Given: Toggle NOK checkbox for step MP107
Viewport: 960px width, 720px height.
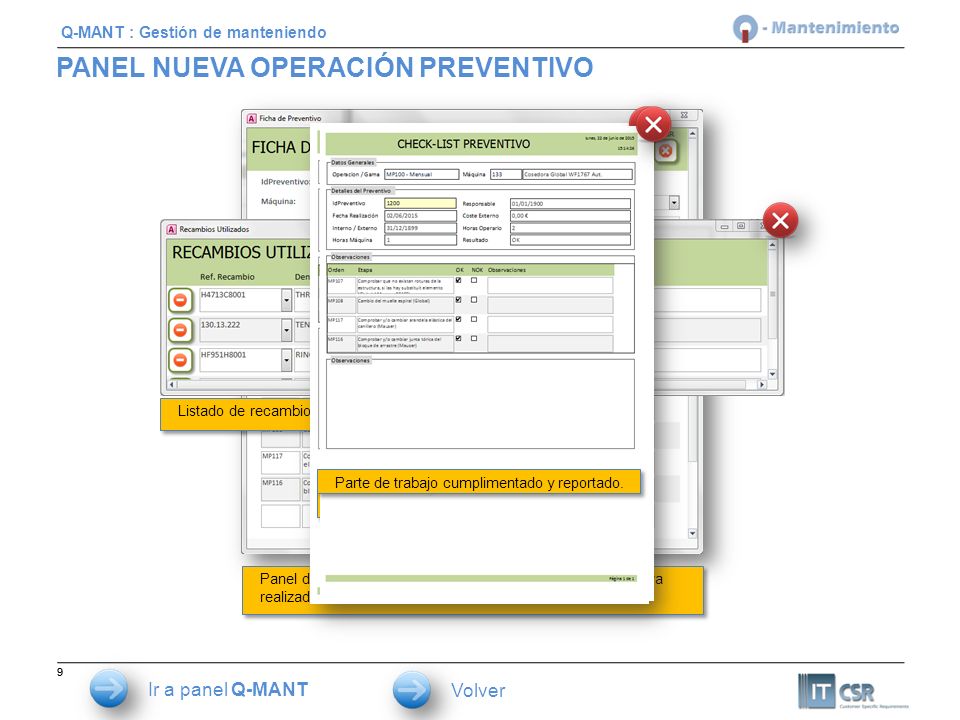Looking at the screenshot, I should [x=474, y=280].
